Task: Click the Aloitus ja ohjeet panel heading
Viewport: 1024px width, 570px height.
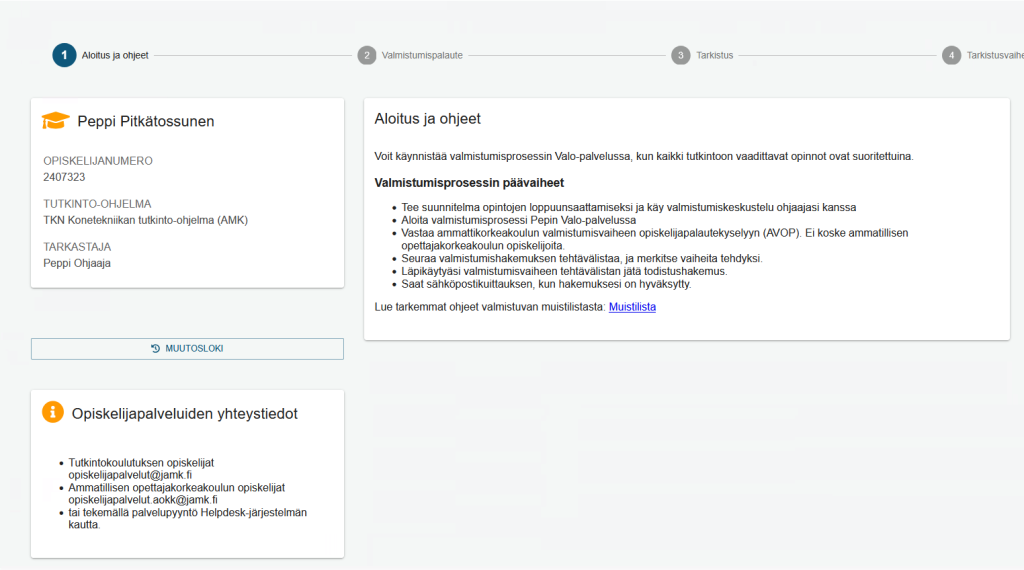Action: coord(427,119)
